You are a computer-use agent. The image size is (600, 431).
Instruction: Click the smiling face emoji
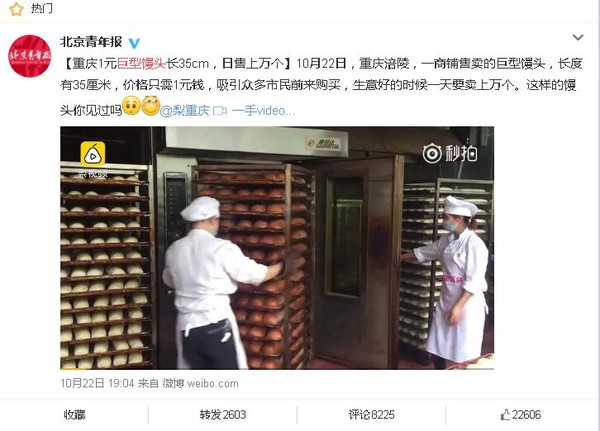click(x=150, y=106)
